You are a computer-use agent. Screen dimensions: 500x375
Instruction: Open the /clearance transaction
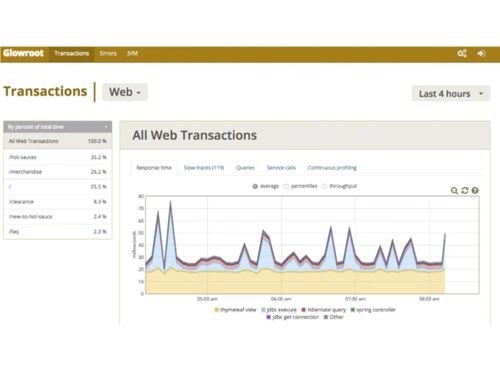click(x=58, y=202)
